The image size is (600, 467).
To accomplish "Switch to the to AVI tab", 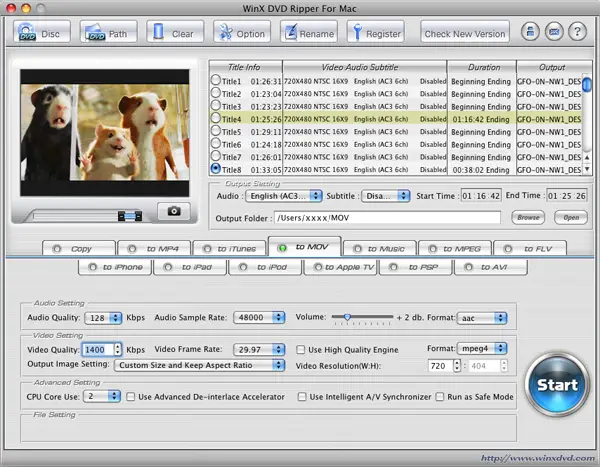I will [x=491, y=267].
